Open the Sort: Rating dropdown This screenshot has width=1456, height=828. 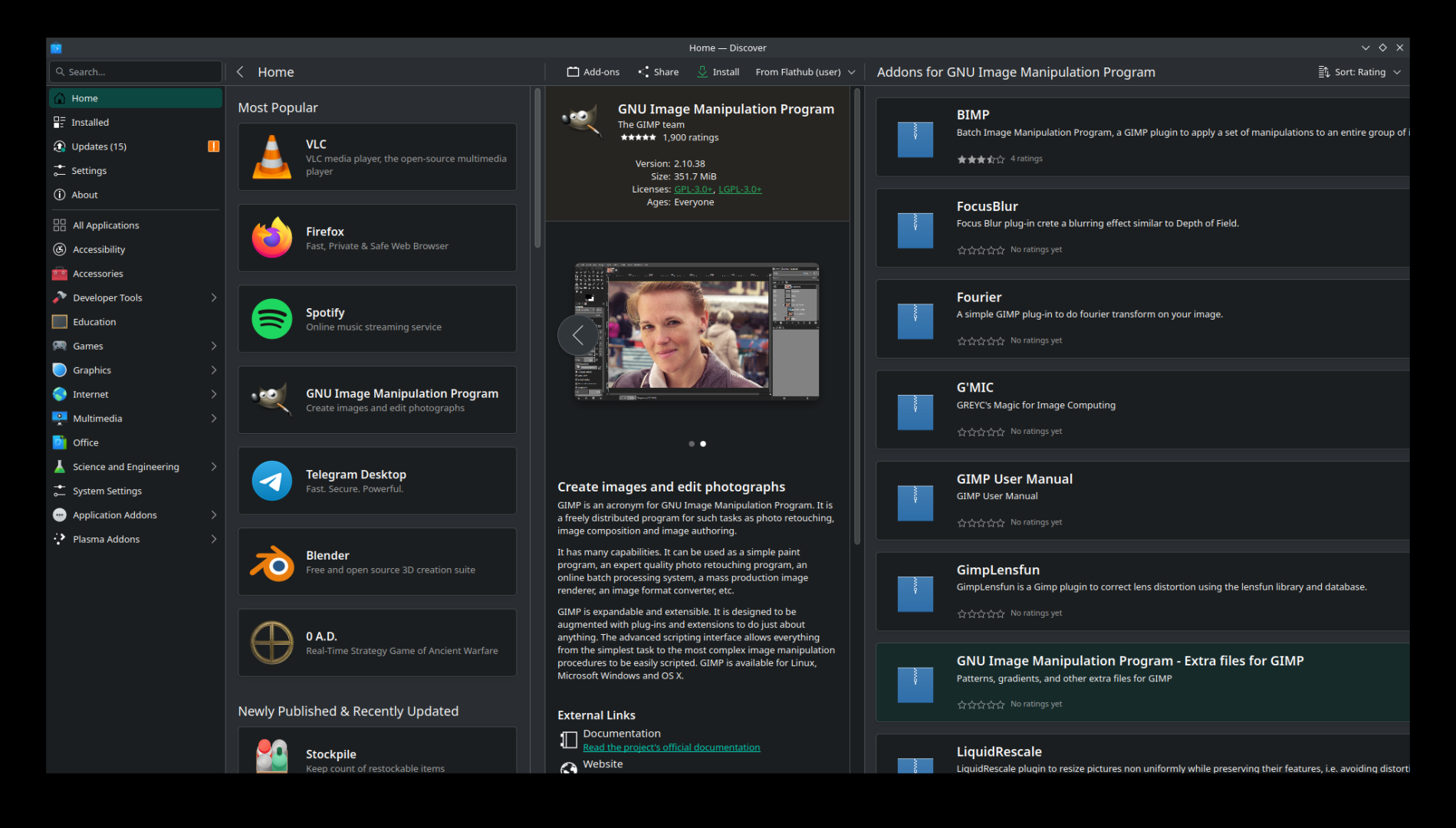coord(1359,72)
